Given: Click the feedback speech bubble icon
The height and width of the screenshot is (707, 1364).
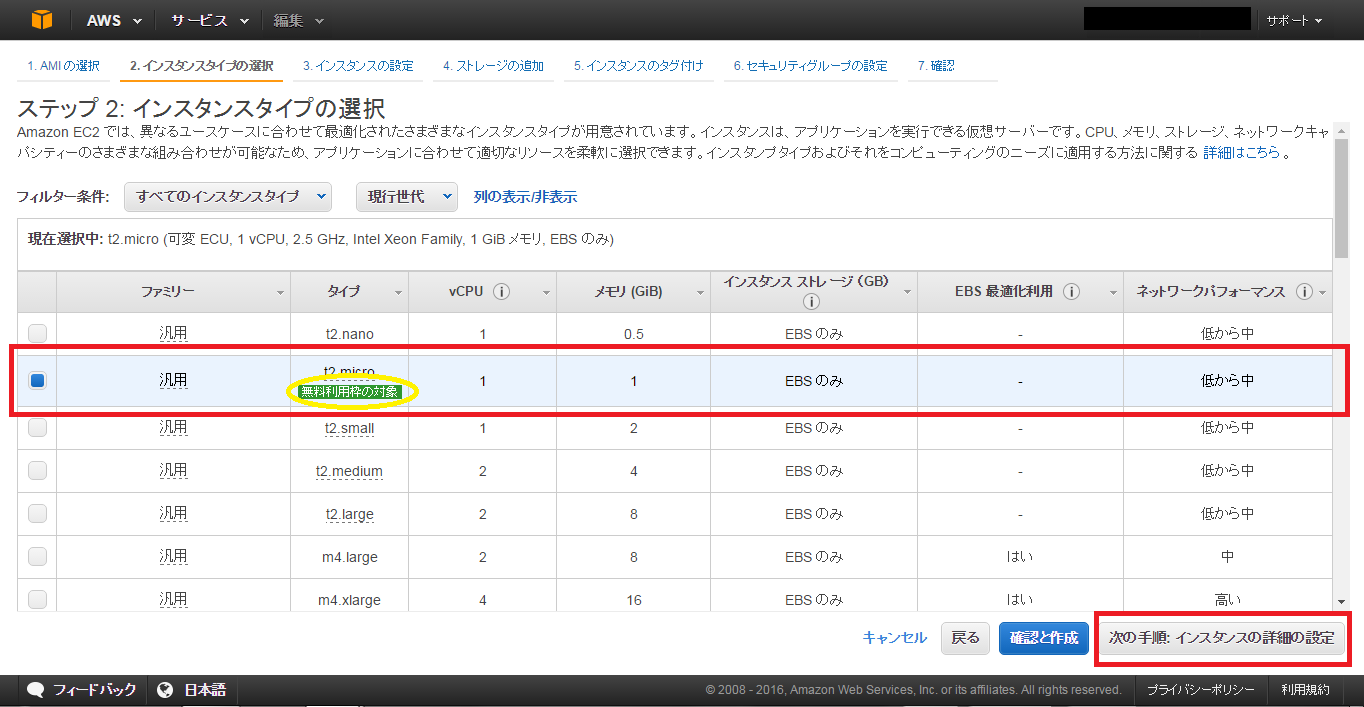Looking at the screenshot, I should coord(35,690).
